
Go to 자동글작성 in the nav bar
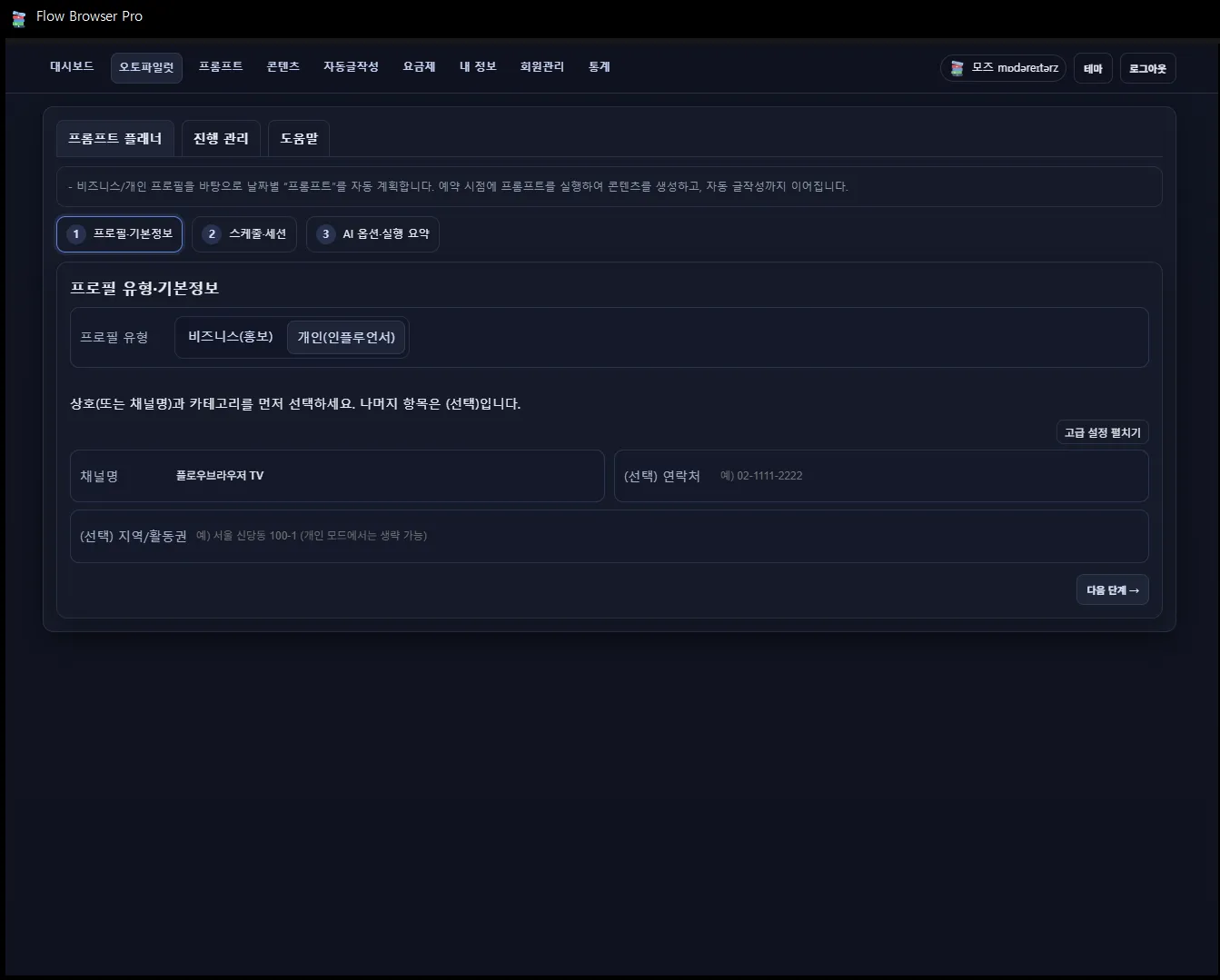[x=352, y=66]
